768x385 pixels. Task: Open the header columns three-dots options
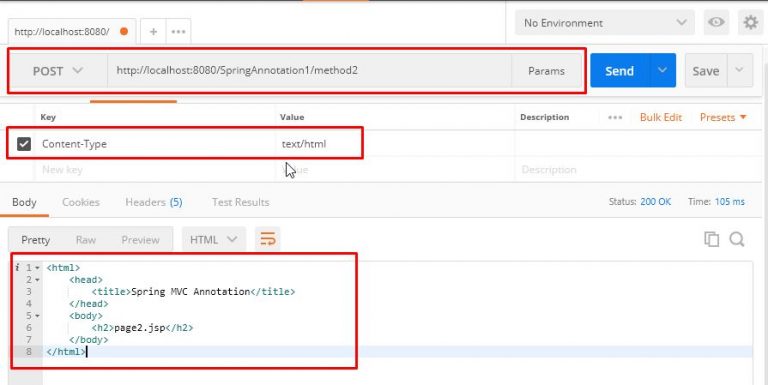click(615, 118)
